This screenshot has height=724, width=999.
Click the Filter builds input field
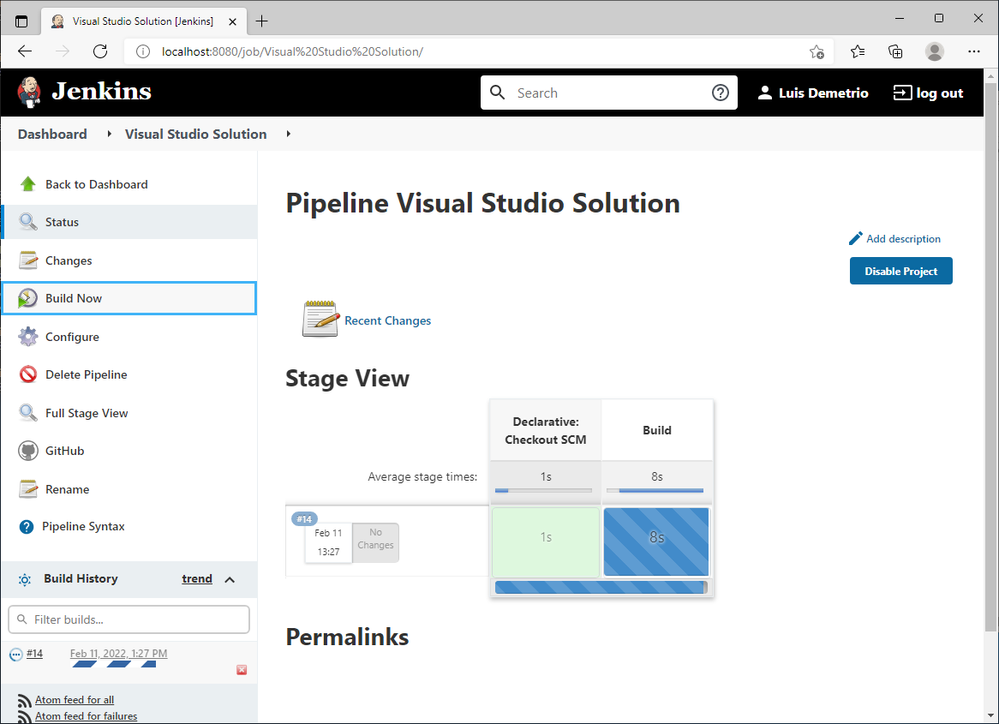click(129, 619)
